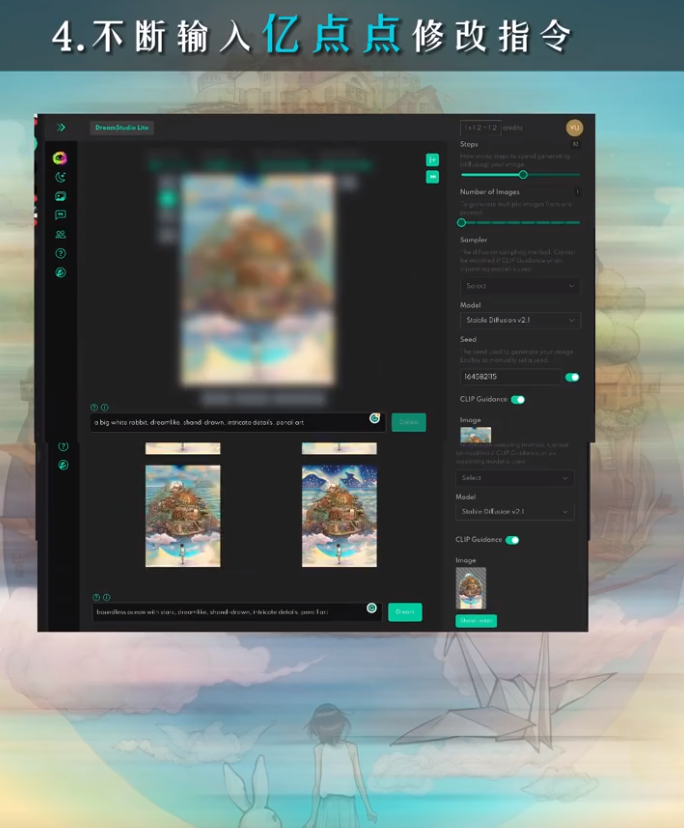Open the moon-and-stars sidebar icon
This screenshot has height=828, width=684.
pyautogui.click(x=60, y=177)
